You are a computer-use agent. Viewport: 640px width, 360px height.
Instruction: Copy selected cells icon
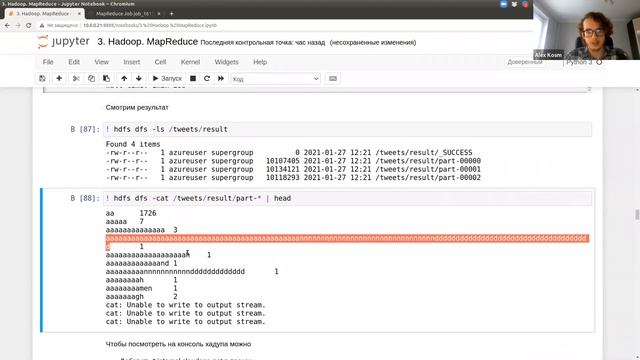tap(91, 78)
